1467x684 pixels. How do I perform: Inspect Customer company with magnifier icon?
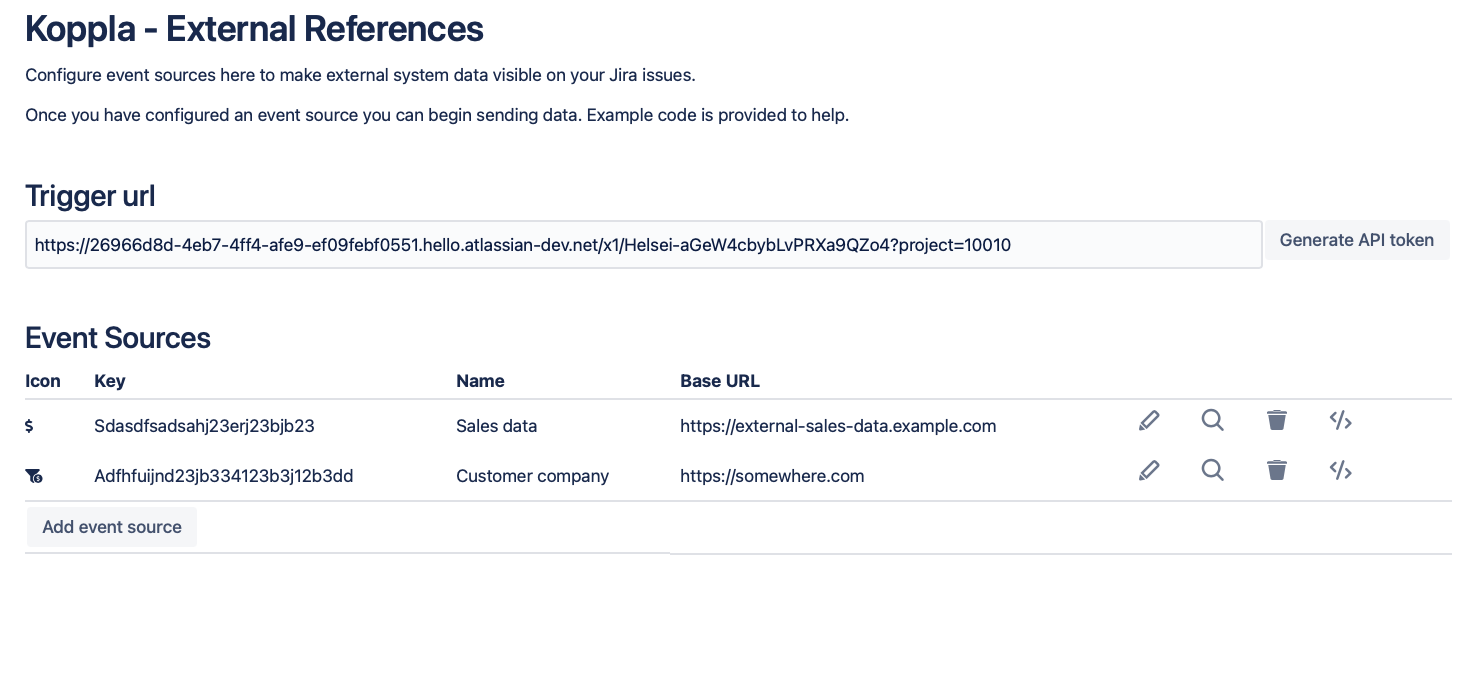pyautogui.click(x=1213, y=469)
